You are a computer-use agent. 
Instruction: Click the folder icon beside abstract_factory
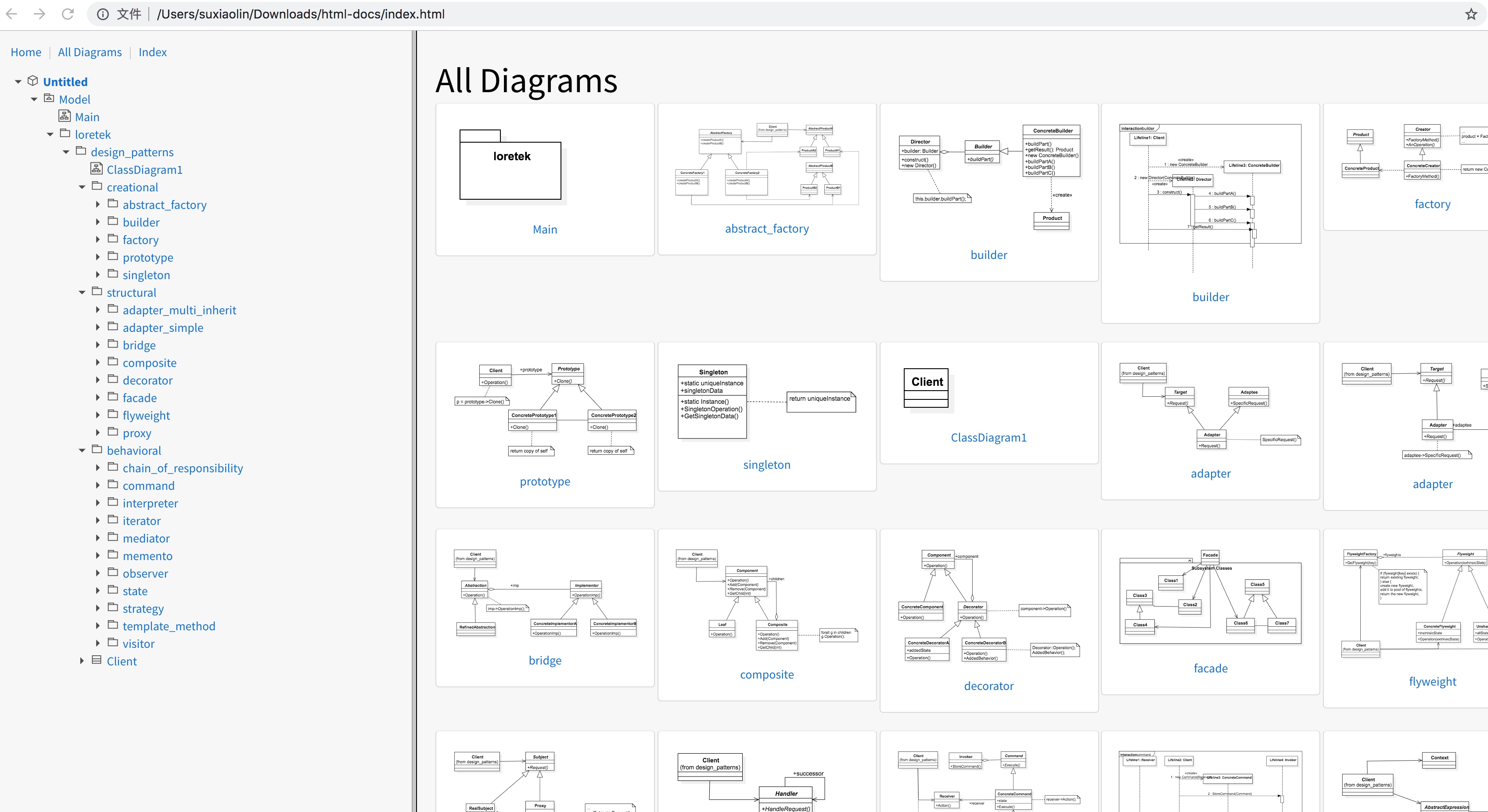point(113,203)
